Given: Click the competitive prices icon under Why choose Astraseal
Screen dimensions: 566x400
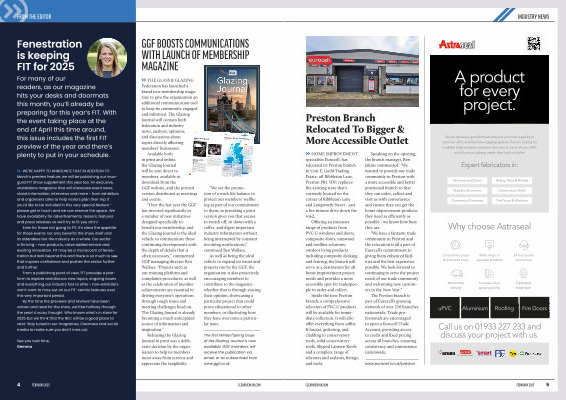Looking at the screenshot, I should pos(456,245).
